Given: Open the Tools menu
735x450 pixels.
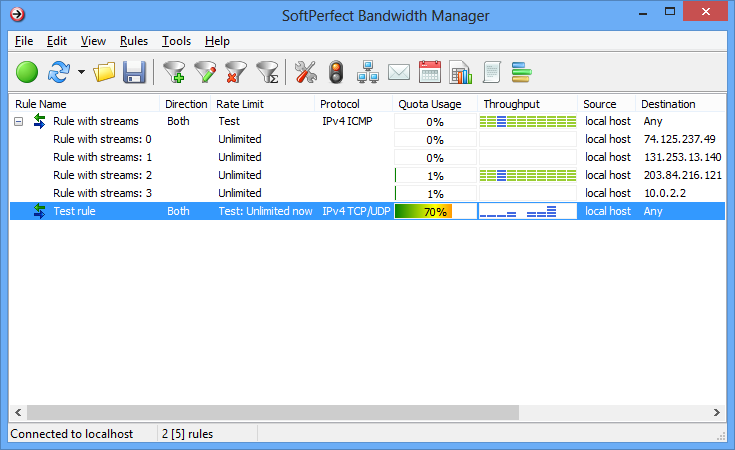Looking at the screenshot, I should [x=176, y=41].
